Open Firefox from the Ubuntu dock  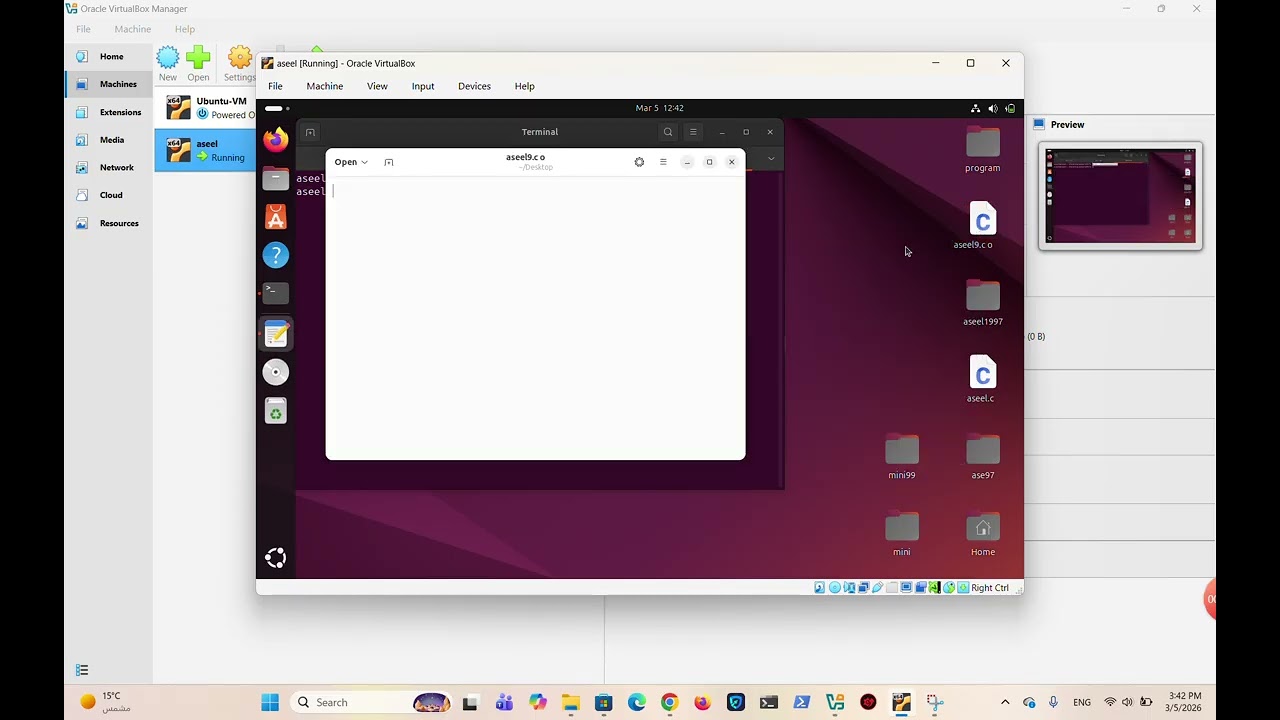276,139
